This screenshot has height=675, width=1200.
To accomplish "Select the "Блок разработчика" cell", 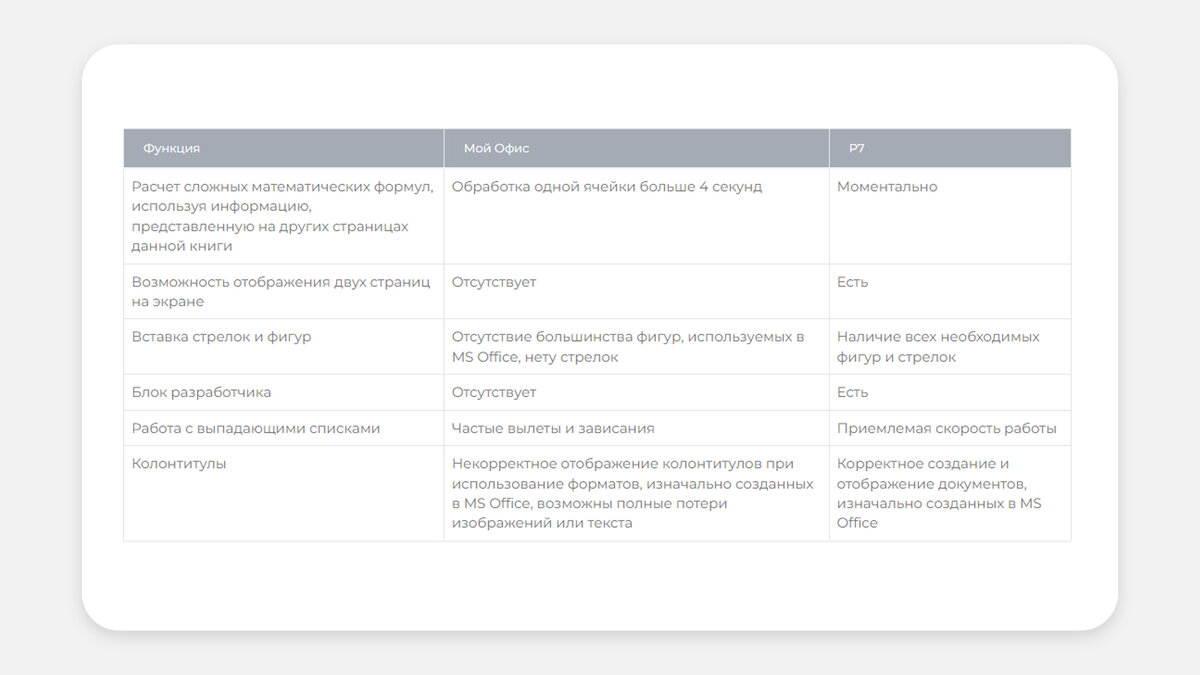I will 284,392.
